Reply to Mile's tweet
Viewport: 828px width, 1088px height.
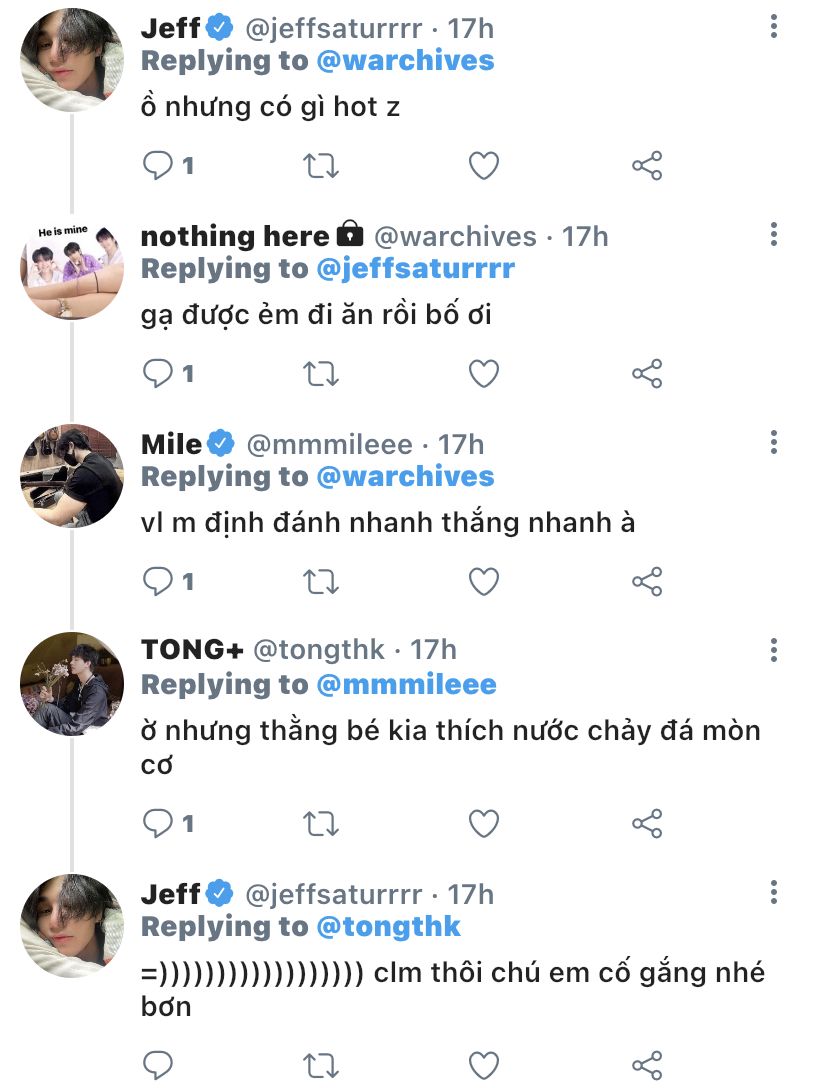pyautogui.click(x=158, y=580)
